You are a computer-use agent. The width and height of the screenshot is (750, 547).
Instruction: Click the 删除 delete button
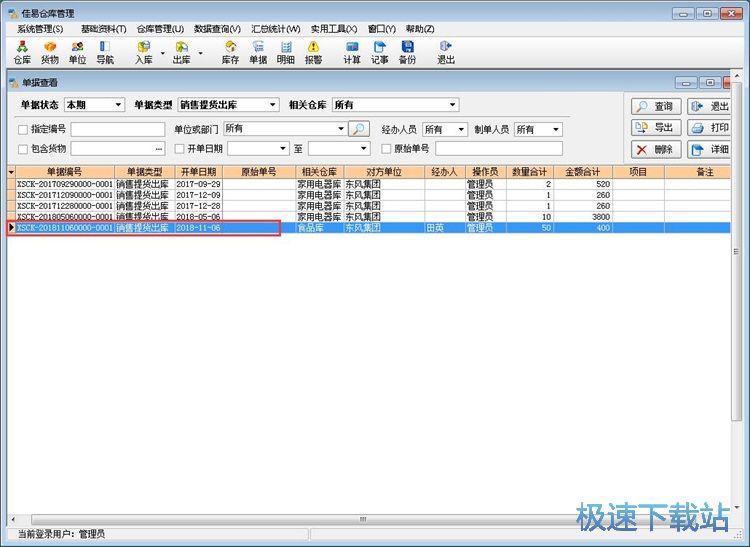tap(656, 150)
